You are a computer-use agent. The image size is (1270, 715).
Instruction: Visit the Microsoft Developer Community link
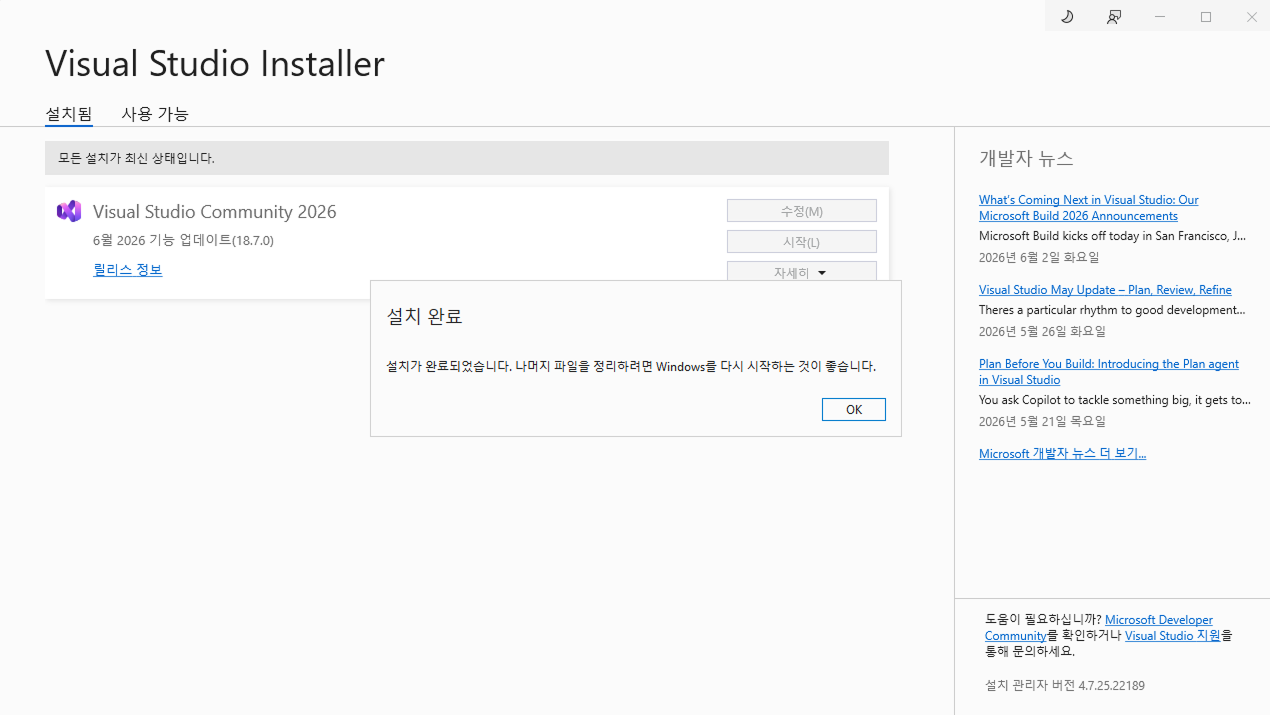1099,628
